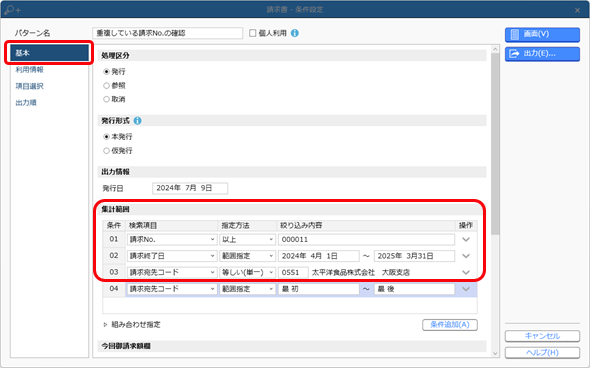
Task: Click the 出力(E)... button
Action: tap(542, 54)
